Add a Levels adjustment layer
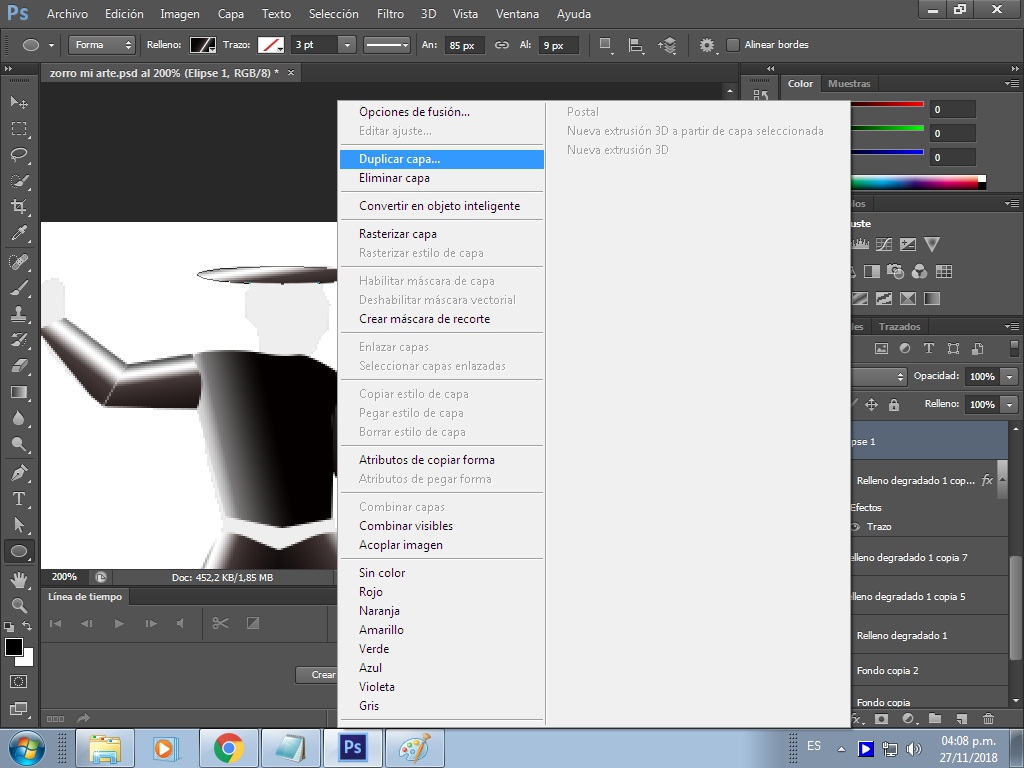 pos(860,244)
